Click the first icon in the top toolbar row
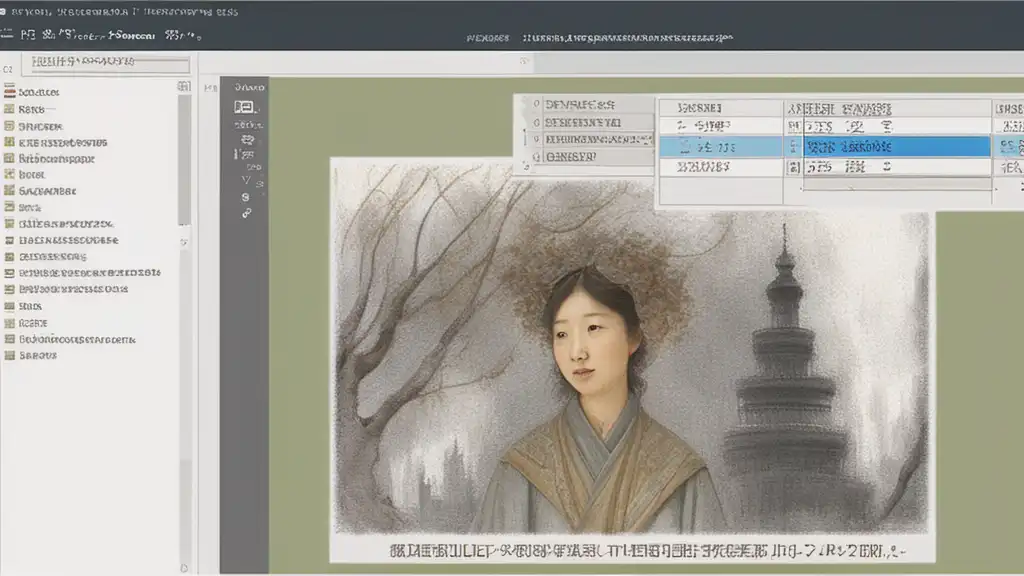This screenshot has width=1024, height=576. pyautogui.click(x=6, y=35)
